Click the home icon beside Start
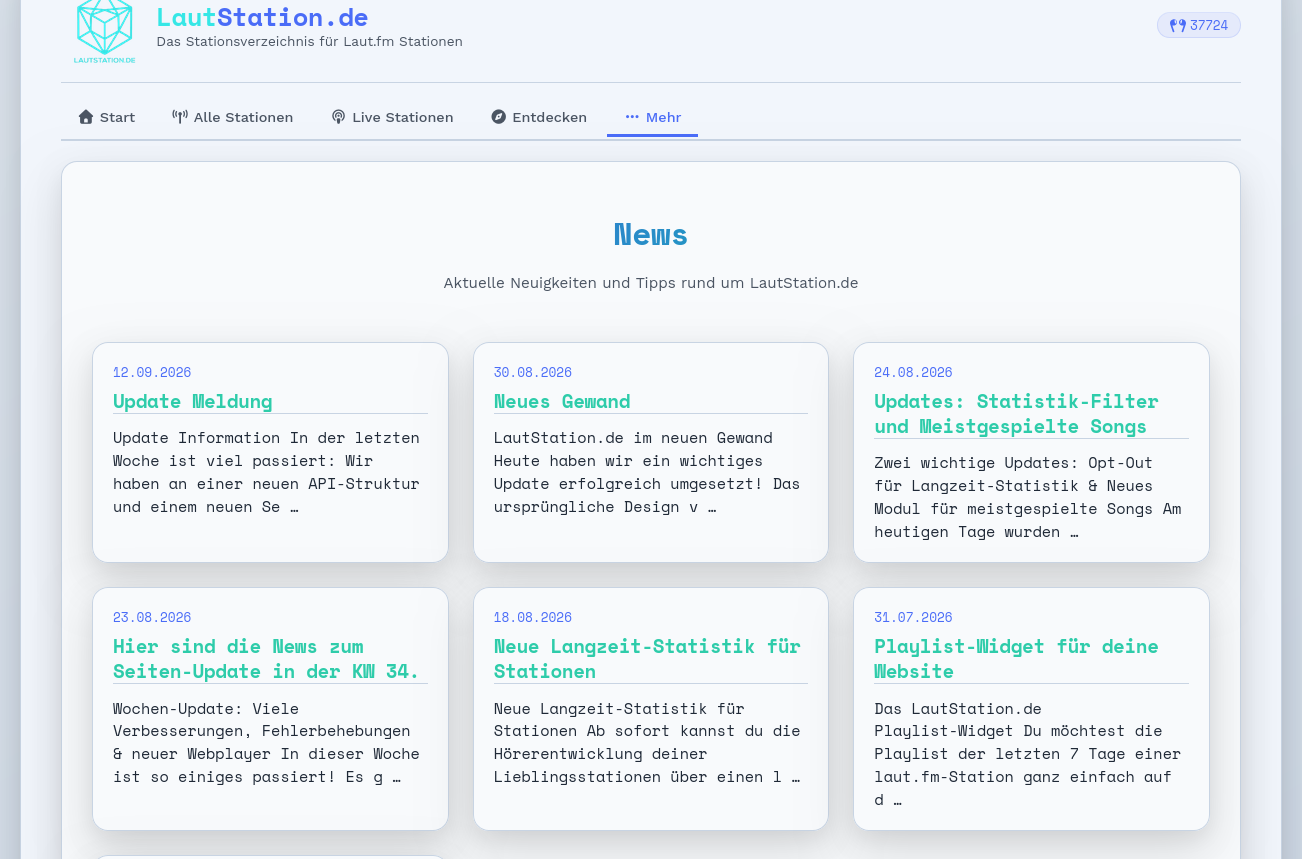Screen dimensions: 1302x859 (86, 117)
